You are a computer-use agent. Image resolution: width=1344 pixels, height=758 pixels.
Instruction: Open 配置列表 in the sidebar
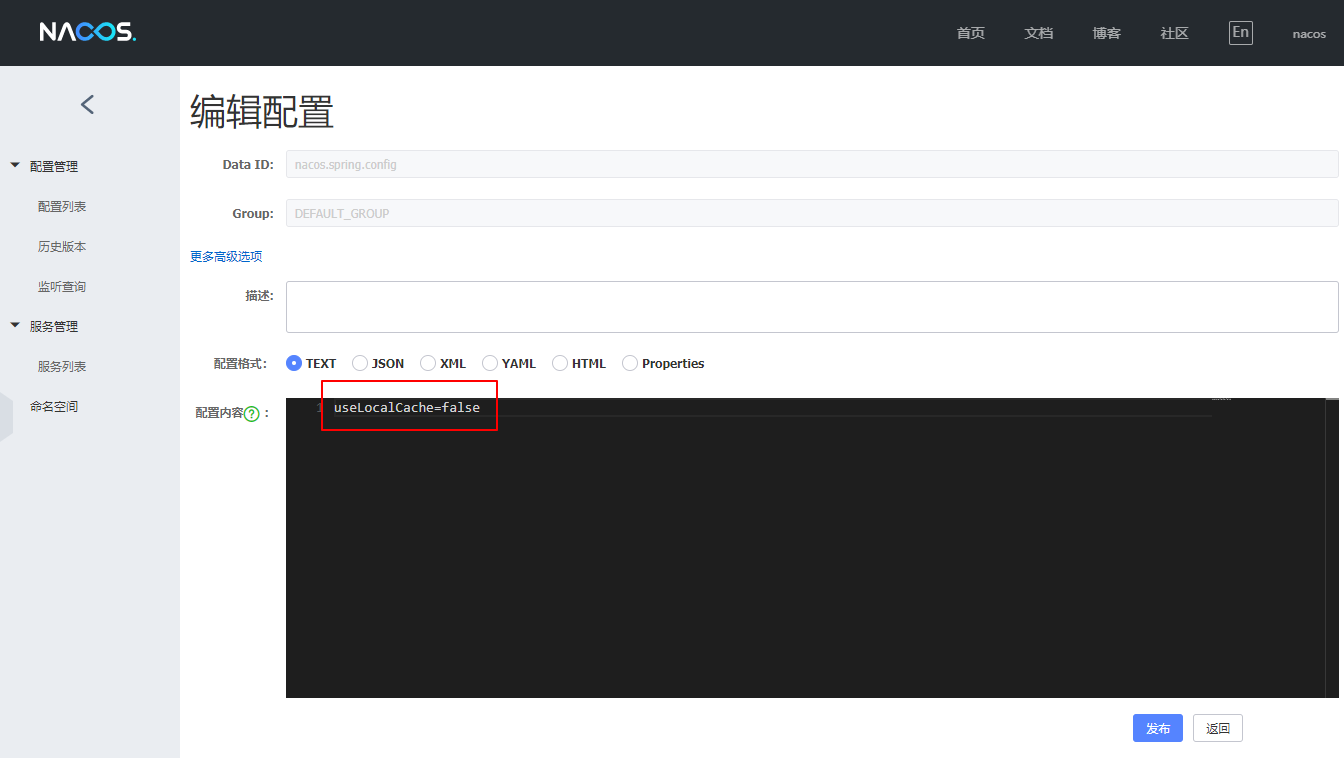coord(62,206)
